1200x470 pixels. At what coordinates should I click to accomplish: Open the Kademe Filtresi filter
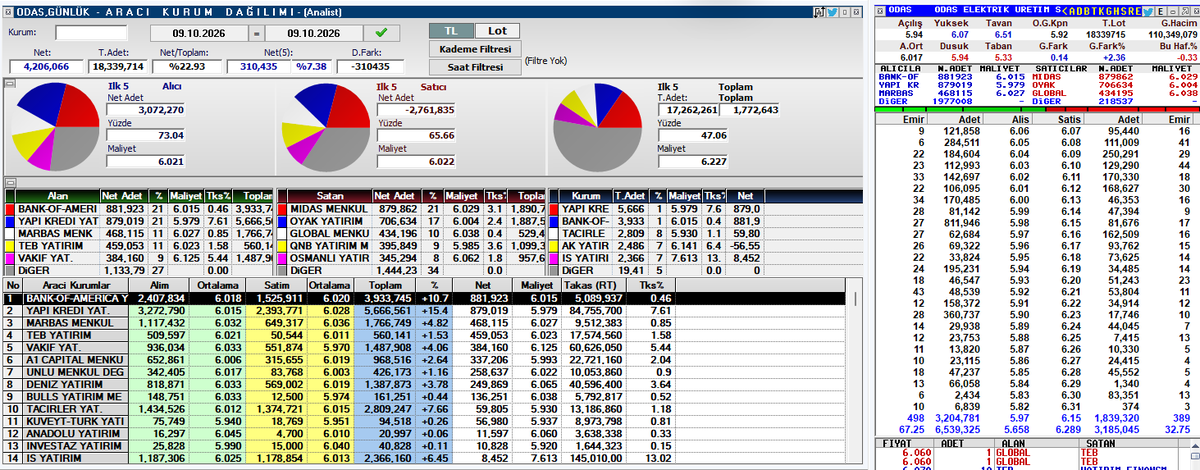pyautogui.click(x=475, y=49)
